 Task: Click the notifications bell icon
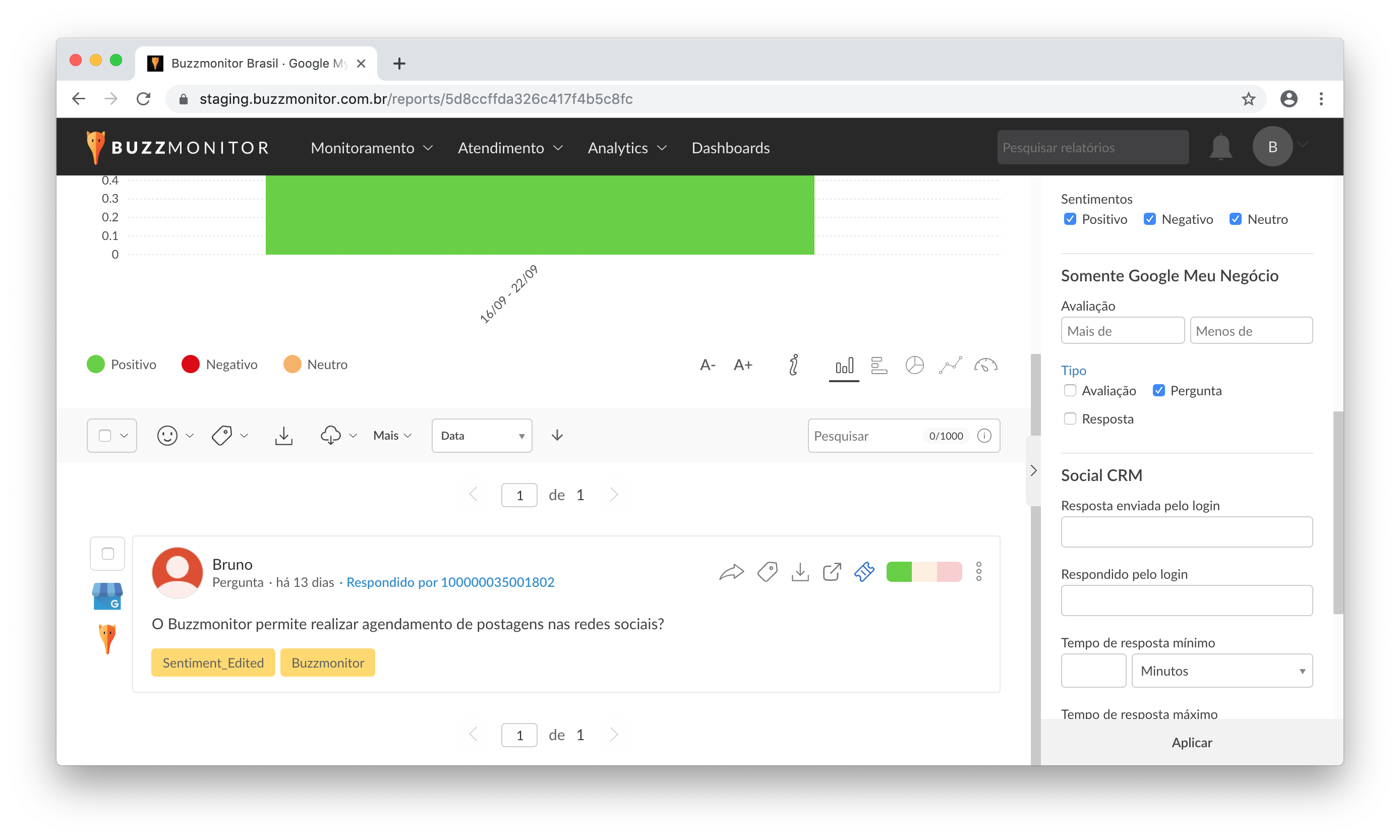(x=1220, y=147)
